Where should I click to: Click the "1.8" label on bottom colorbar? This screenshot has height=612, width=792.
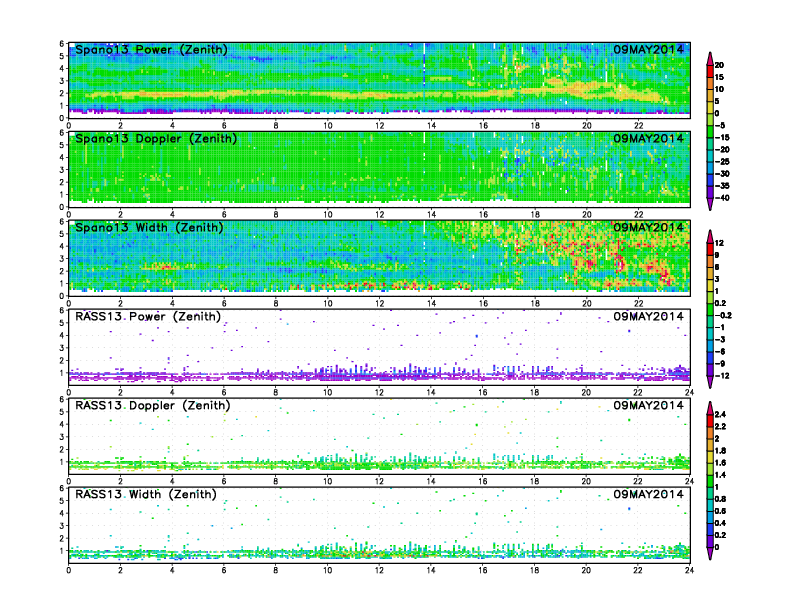coord(720,451)
